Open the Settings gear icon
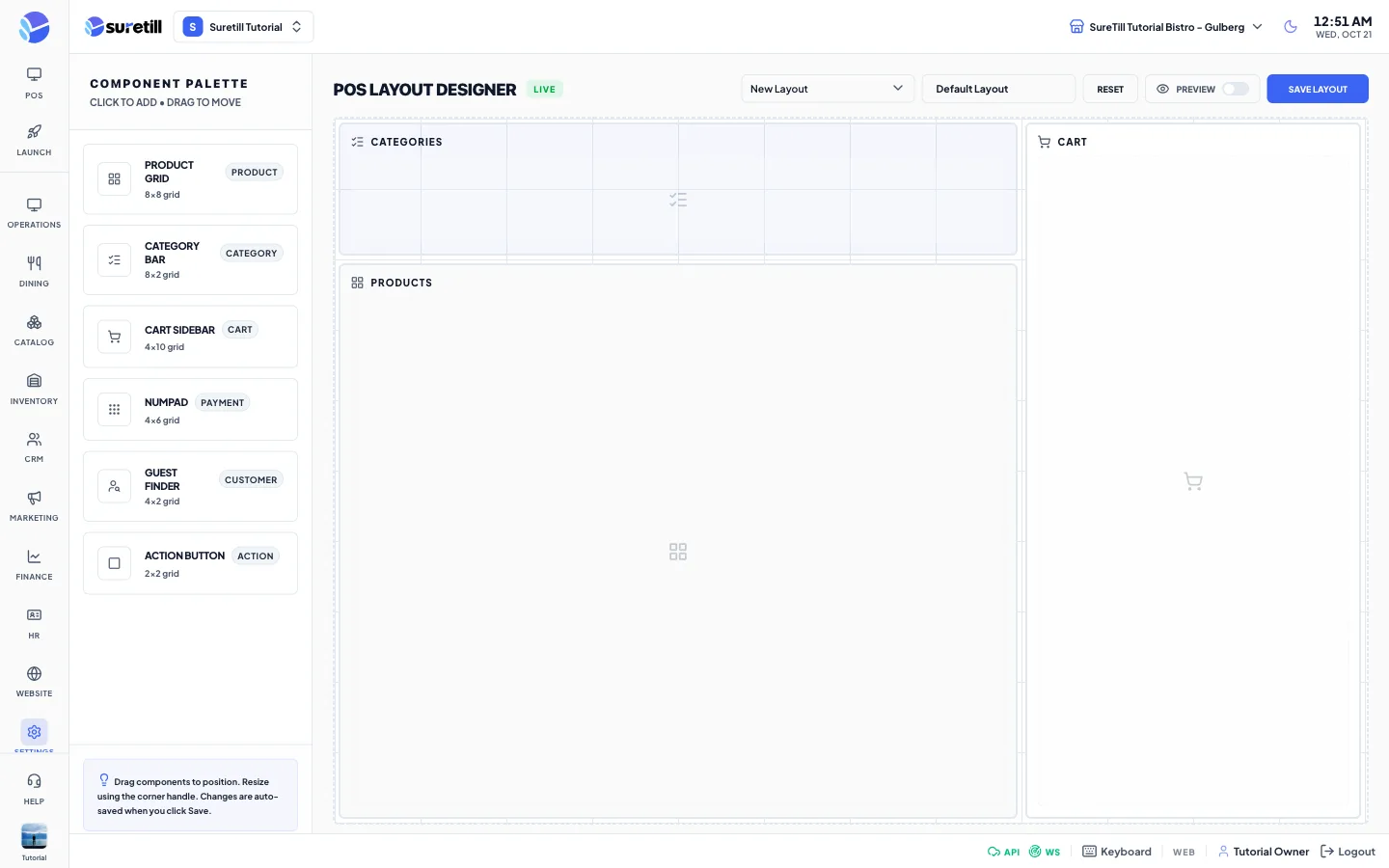 [x=34, y=732]
